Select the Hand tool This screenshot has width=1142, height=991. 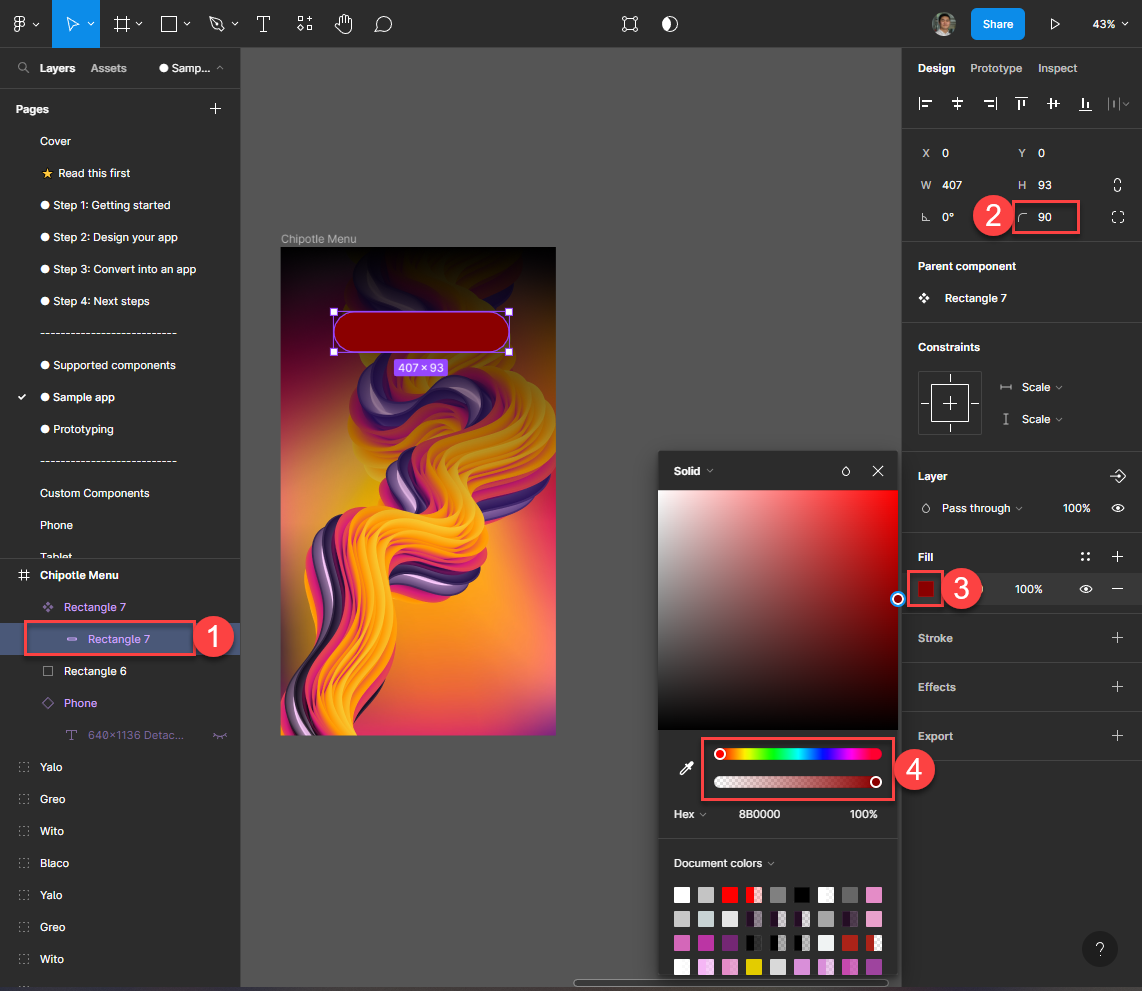343,23
